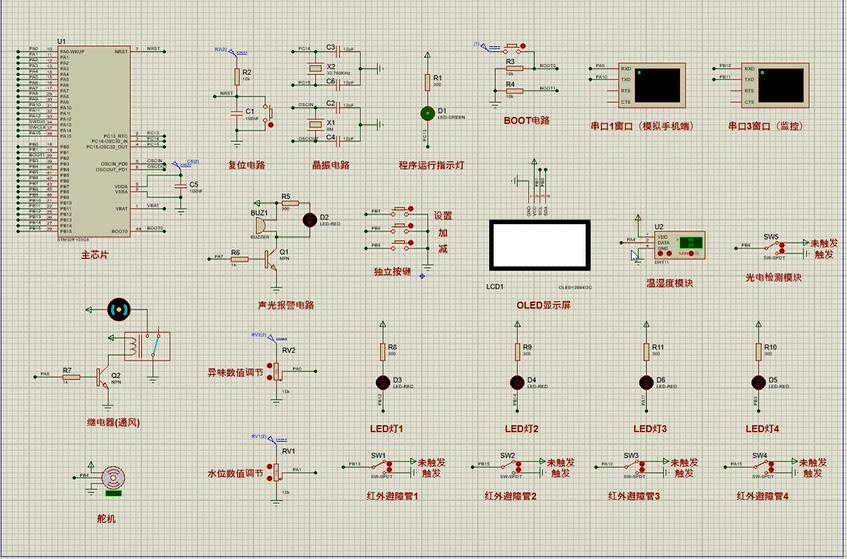Viewport: 847px width, 559px height.
Task: Select crystal X1 in the oscillator circuit
Action: [314, 124]
